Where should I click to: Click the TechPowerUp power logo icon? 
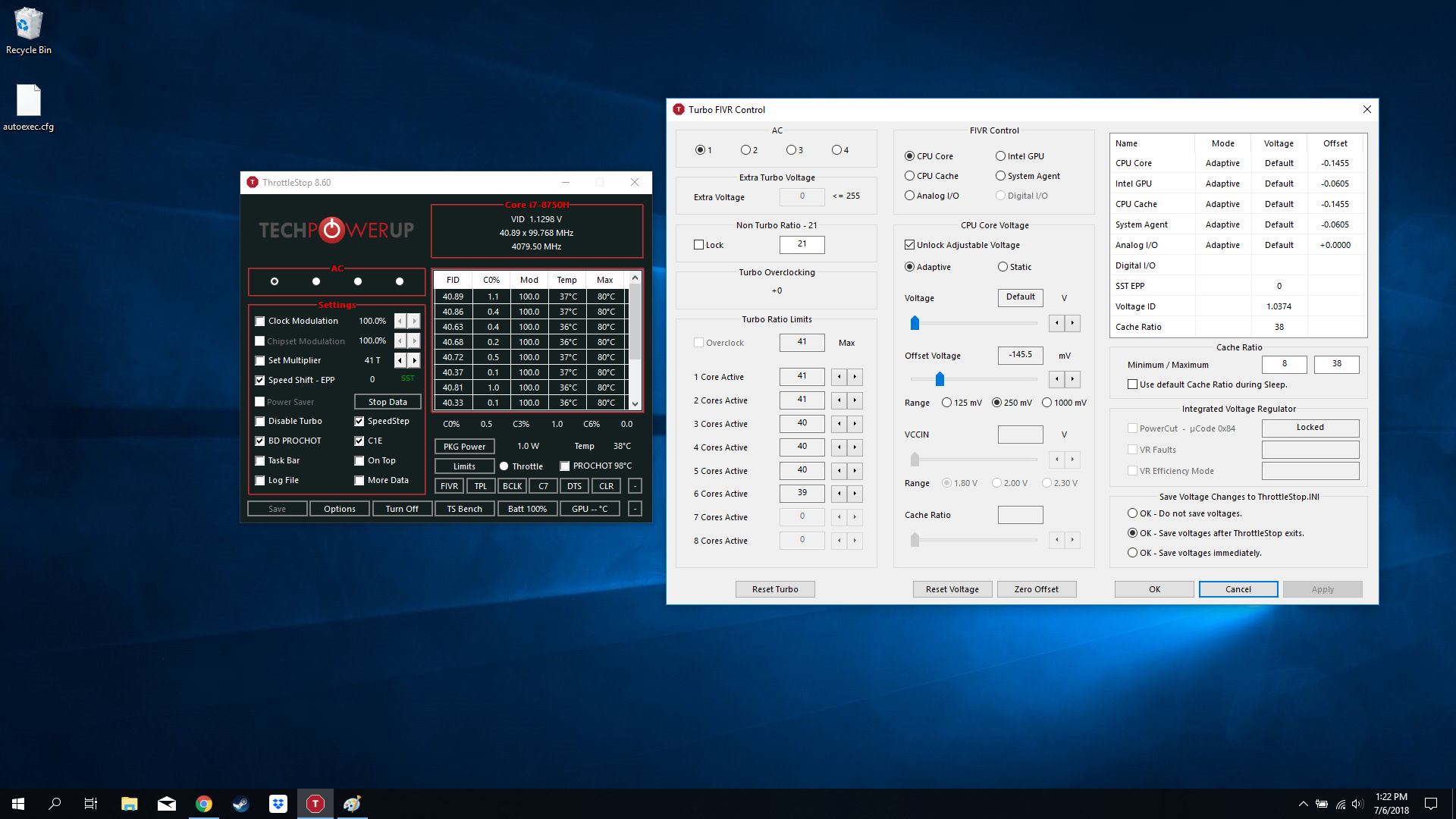(332, 229)
